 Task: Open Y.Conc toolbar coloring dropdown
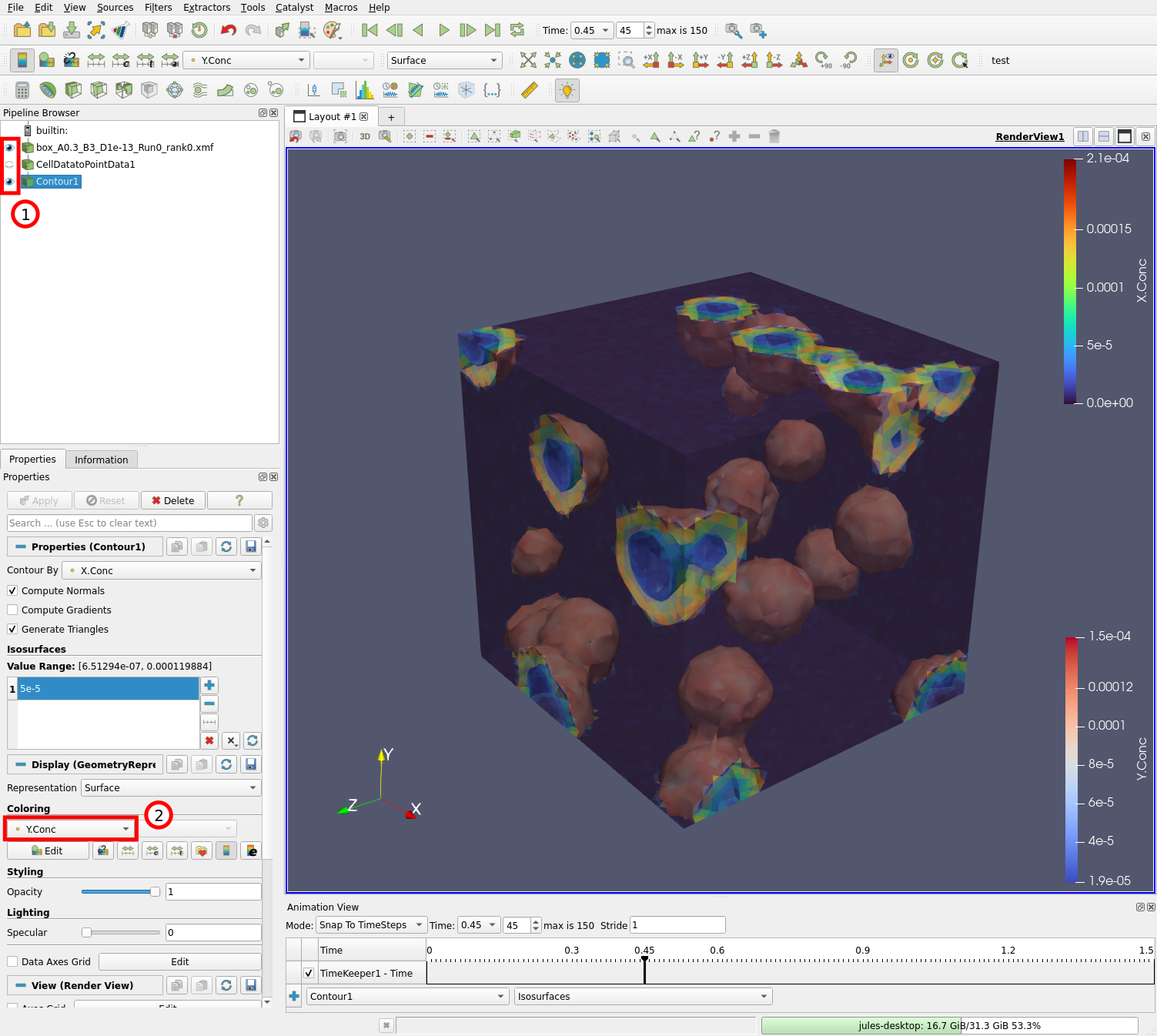(x=246, y=60)
